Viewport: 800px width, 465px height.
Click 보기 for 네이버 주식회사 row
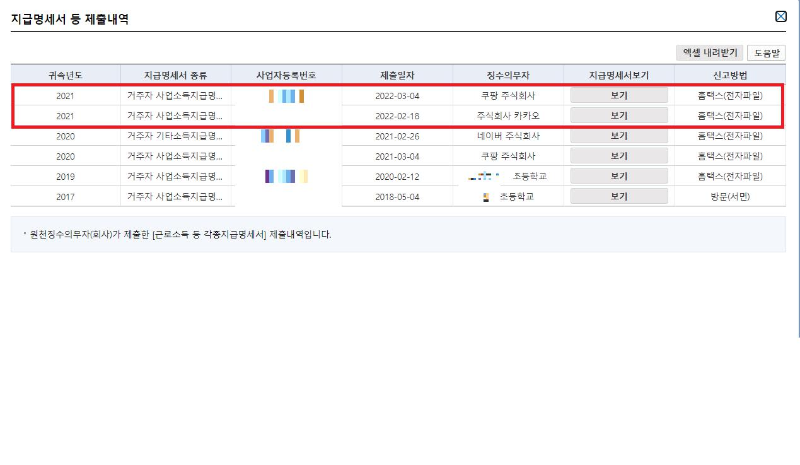tap(619, 136)
